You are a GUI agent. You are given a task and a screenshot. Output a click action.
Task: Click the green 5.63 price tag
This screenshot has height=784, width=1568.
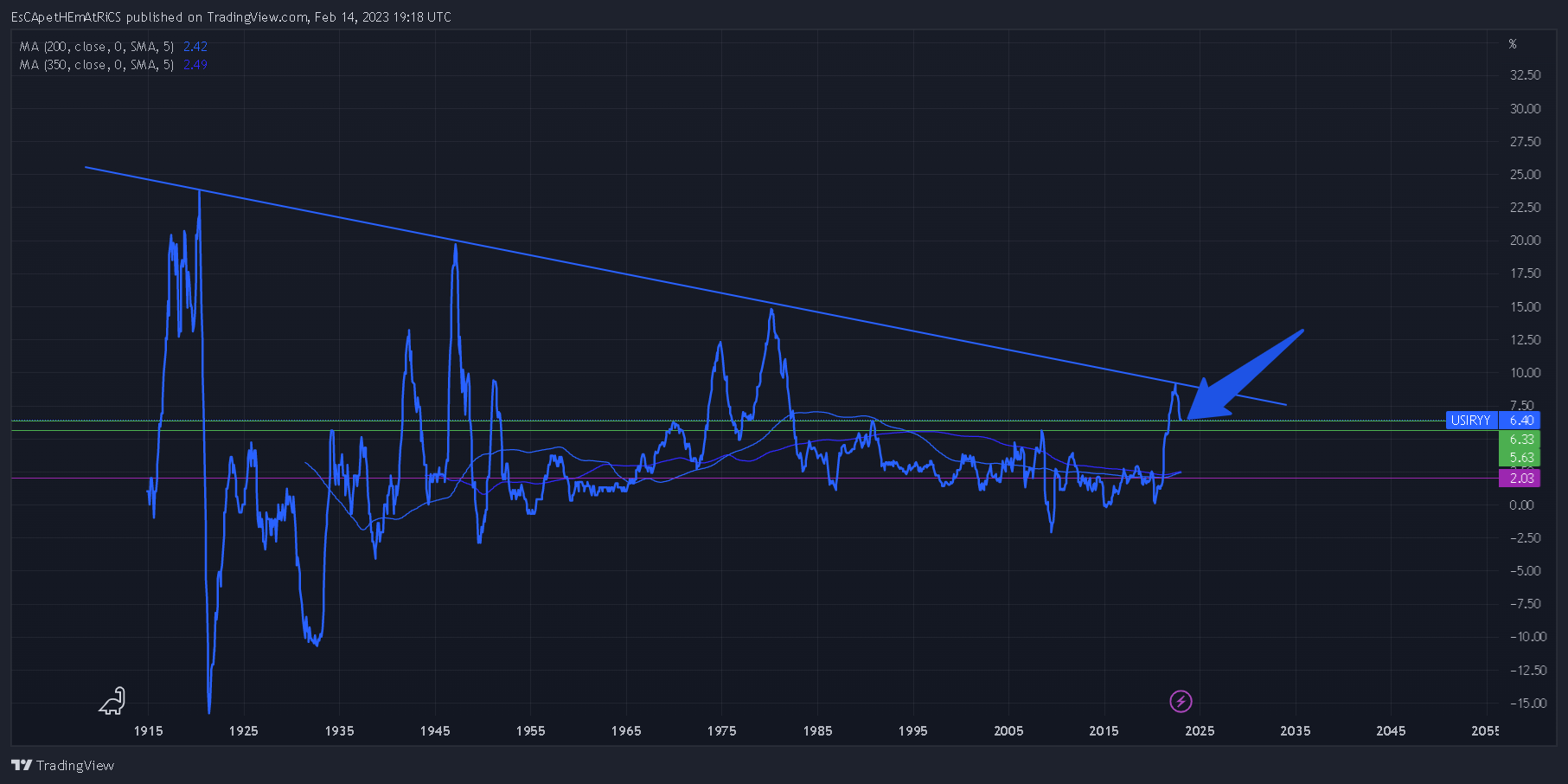click(x=1521, y=458)
